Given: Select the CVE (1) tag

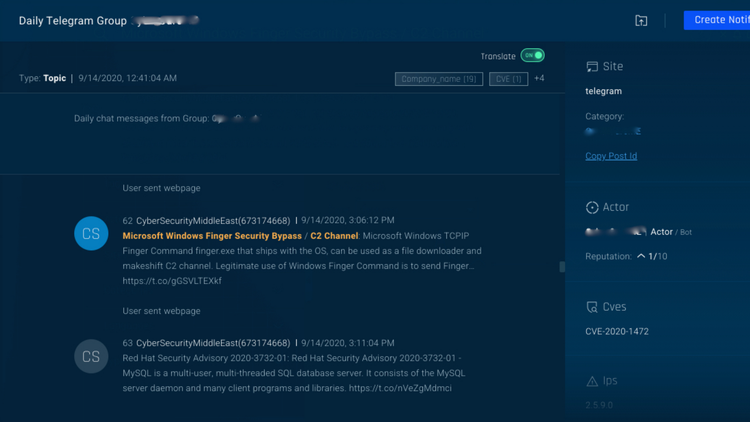Looking at the screenshot, I should [508, 79].
